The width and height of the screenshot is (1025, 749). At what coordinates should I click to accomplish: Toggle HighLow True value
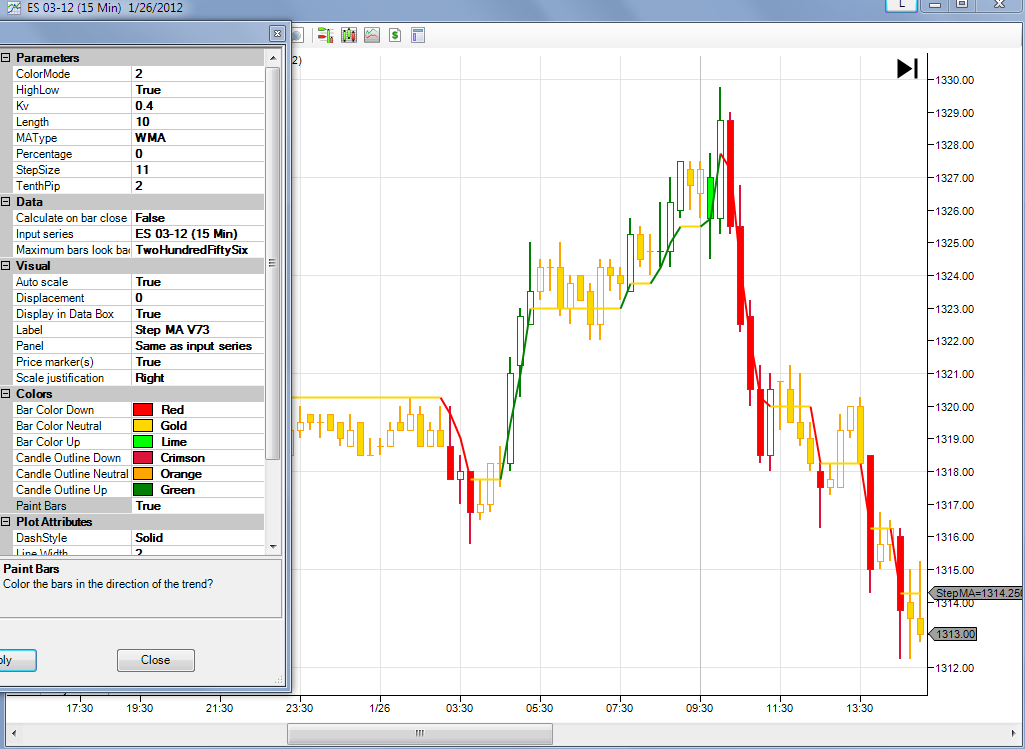pyautogui.click(x=198, y=90)
